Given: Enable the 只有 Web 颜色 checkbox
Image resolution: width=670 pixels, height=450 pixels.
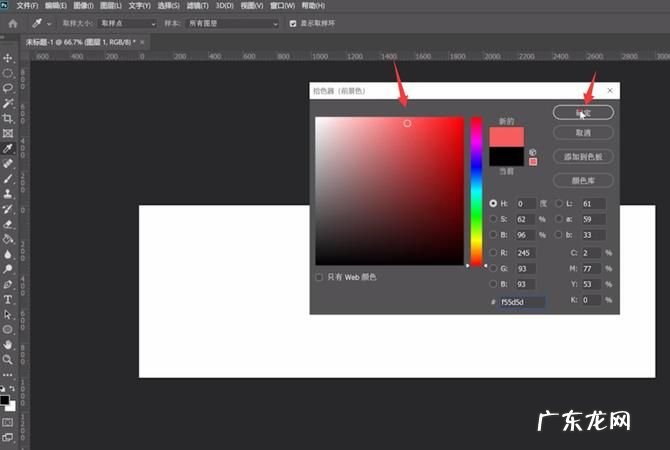Looking at the screenshot, I should pos(319,277).
